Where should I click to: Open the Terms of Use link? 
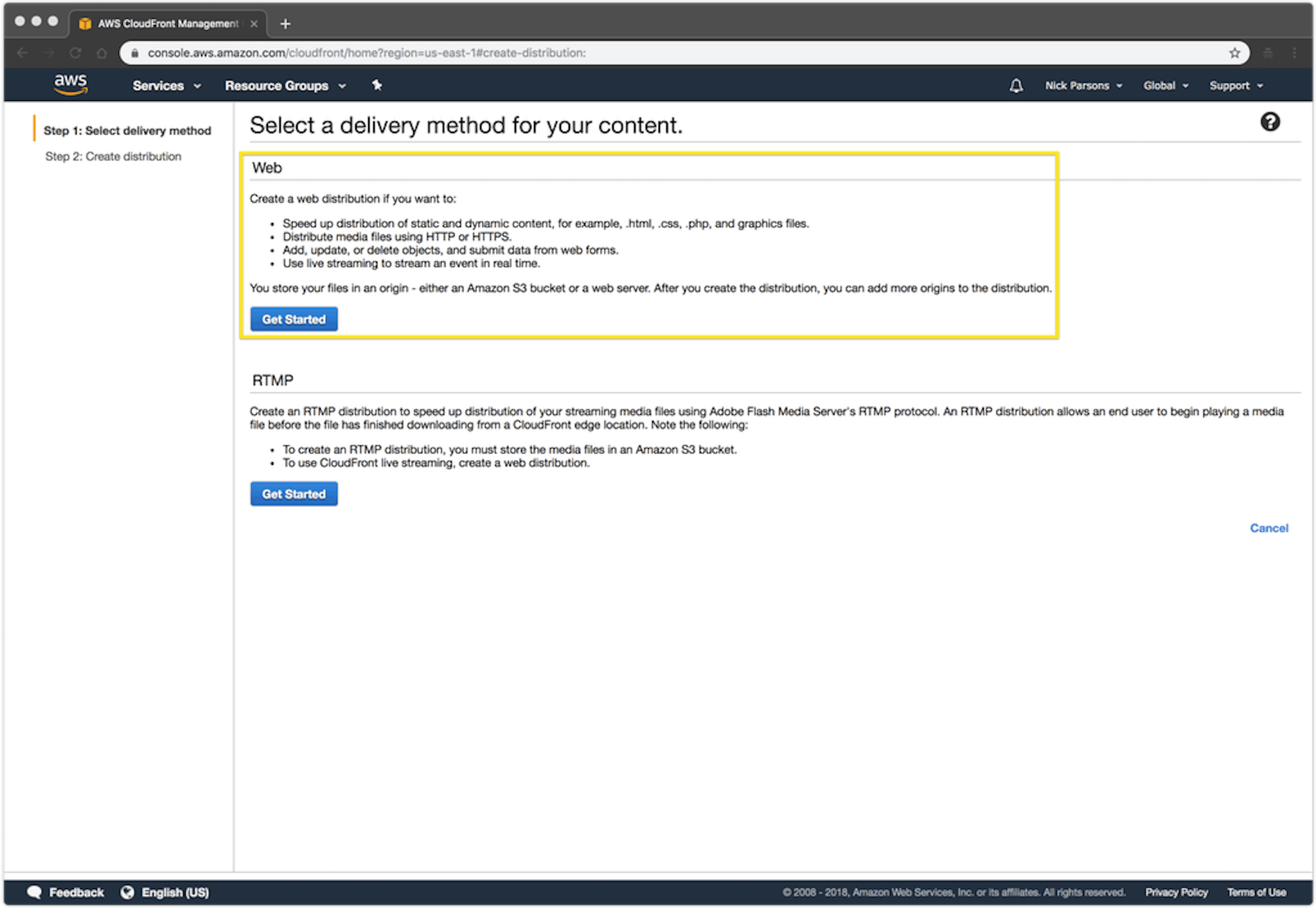[1257, 892]
